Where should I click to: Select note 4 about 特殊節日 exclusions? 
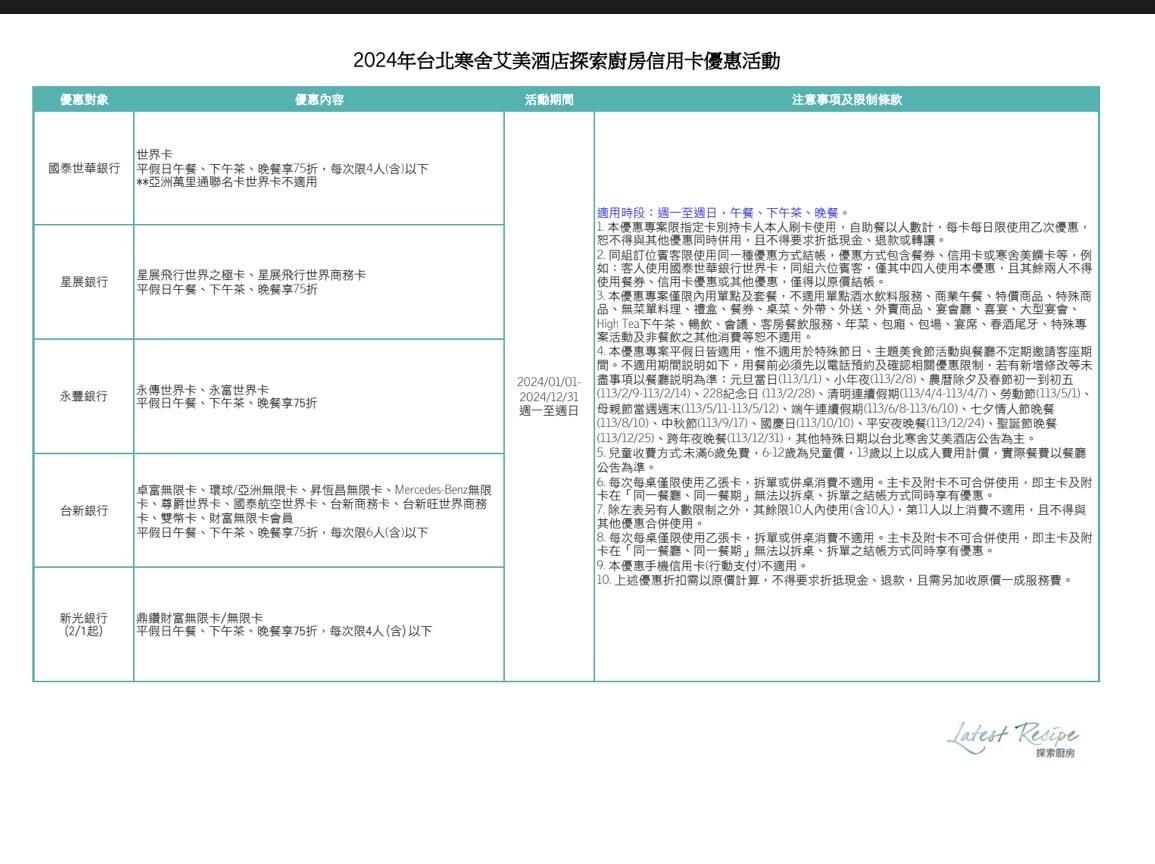pyautogui.click(x=844, y=394)
